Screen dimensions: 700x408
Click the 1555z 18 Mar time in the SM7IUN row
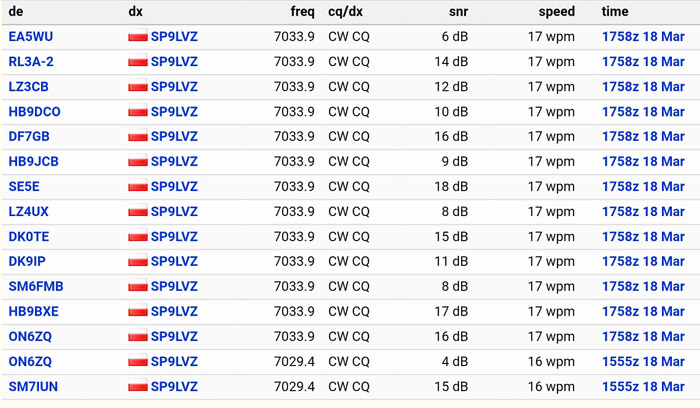pos(643,387)
